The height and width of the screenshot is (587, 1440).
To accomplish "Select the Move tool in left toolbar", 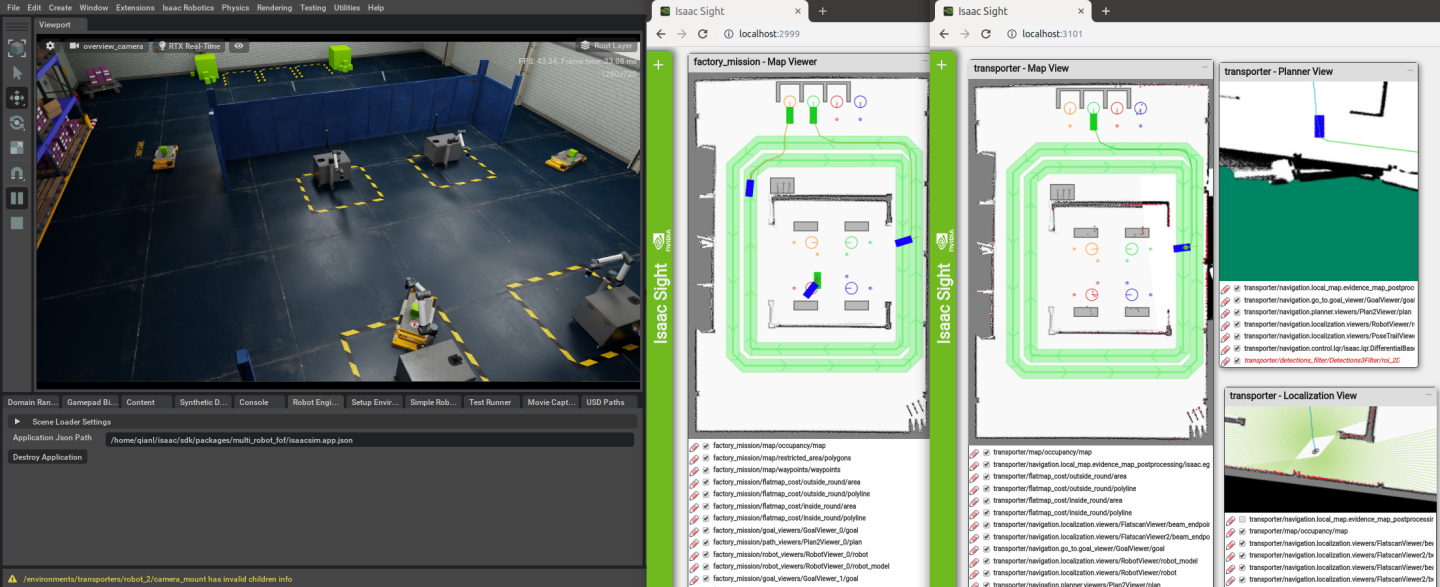I will click(17, 97).
